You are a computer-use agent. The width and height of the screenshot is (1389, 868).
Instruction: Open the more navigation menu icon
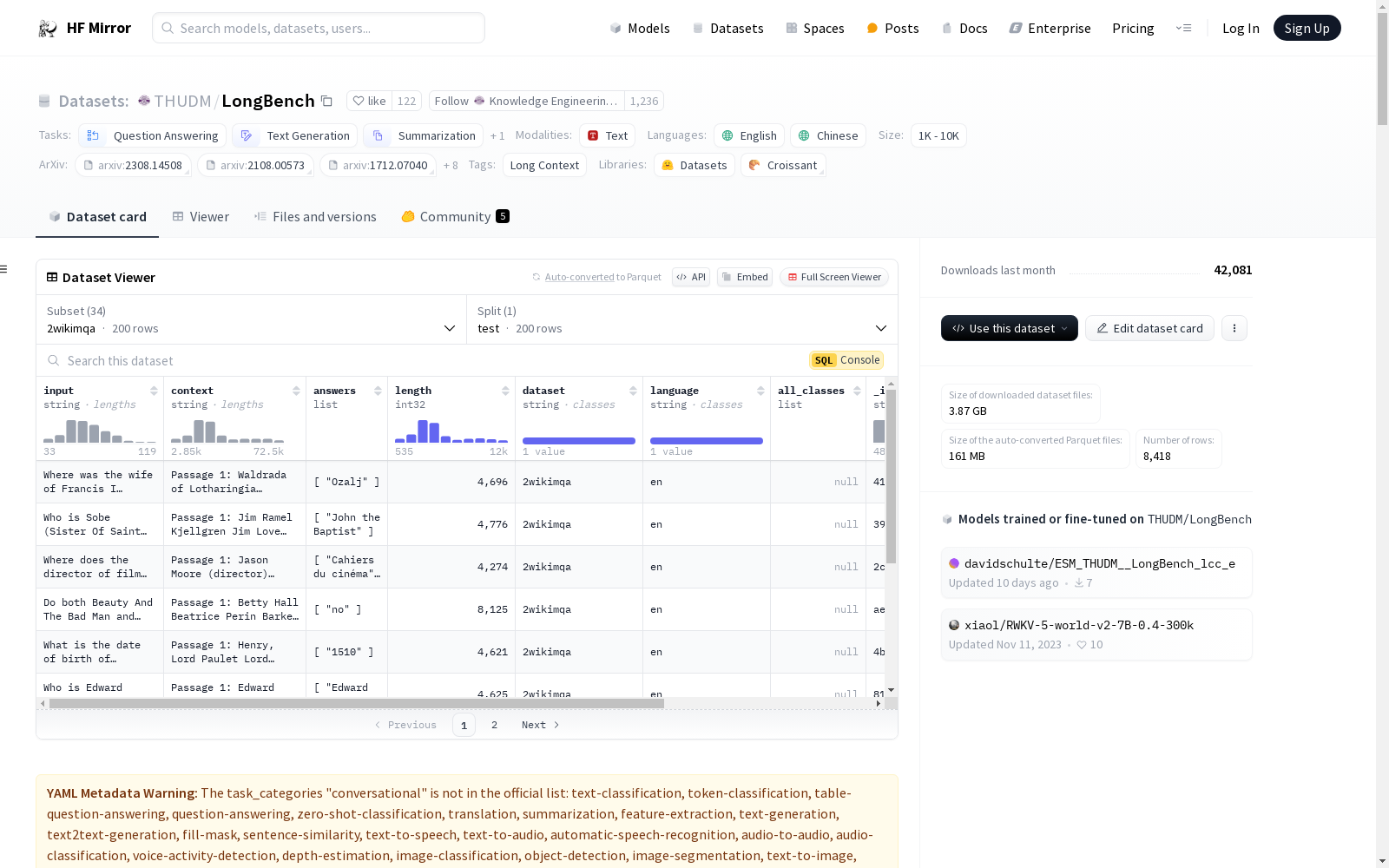1183,28
